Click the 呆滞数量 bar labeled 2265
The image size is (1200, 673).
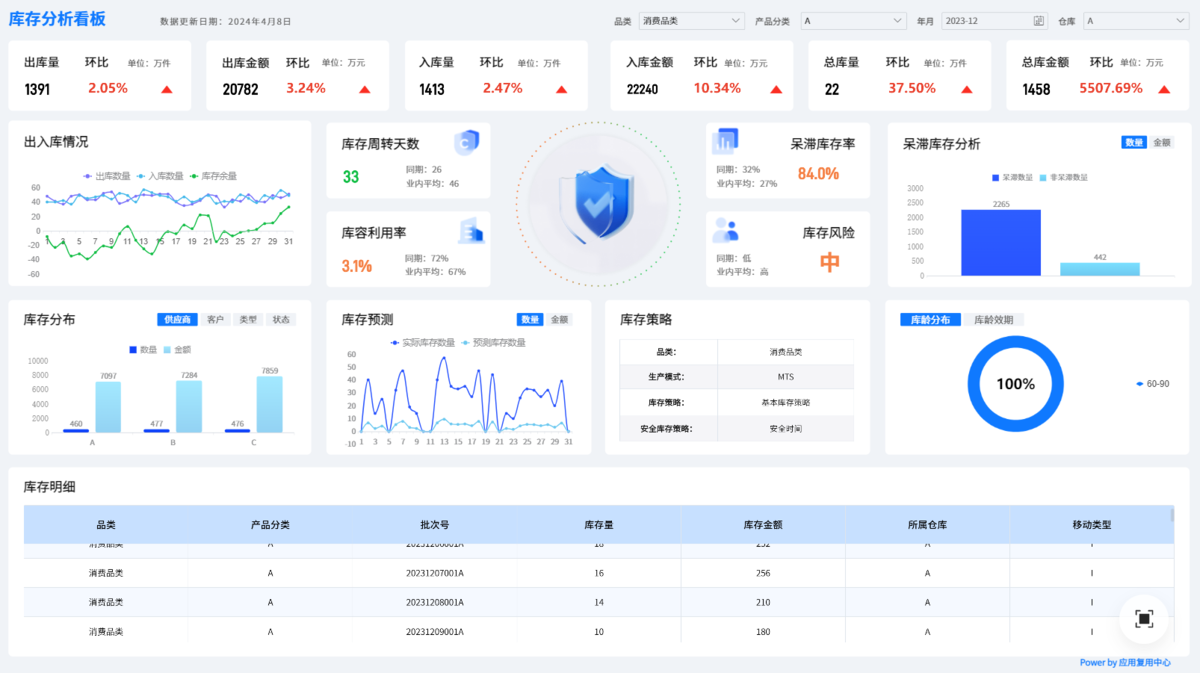1001,242
